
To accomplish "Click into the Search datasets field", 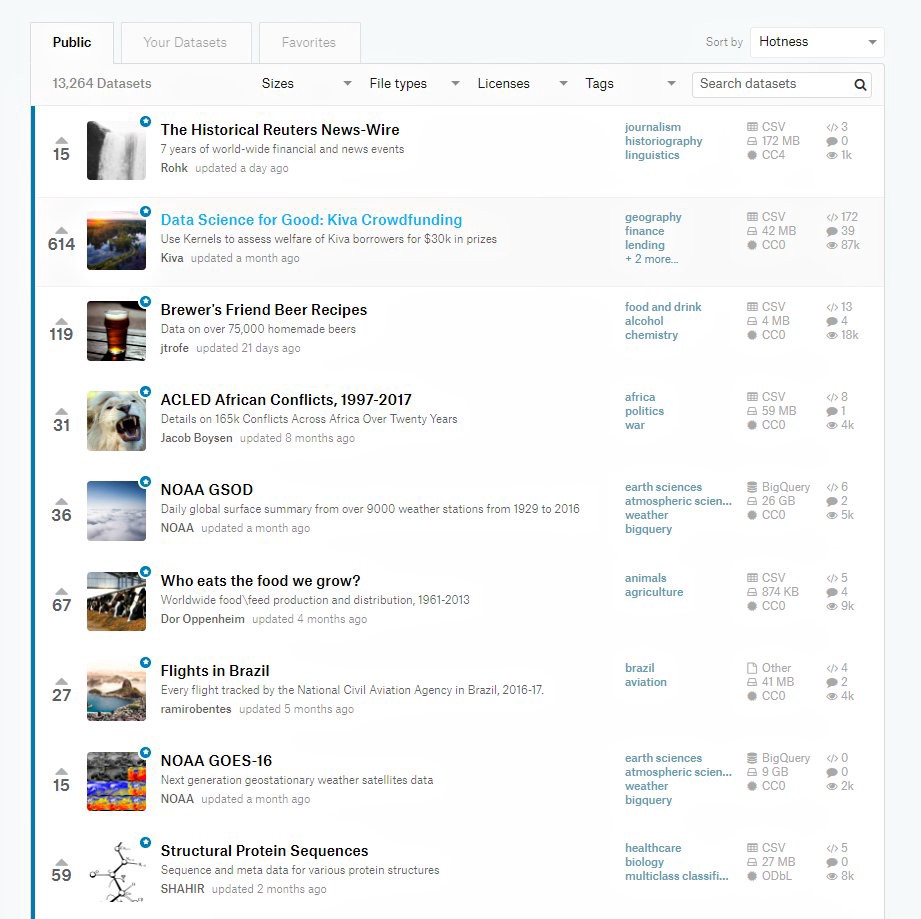I will pyautogui.click(x=772, y=84).
